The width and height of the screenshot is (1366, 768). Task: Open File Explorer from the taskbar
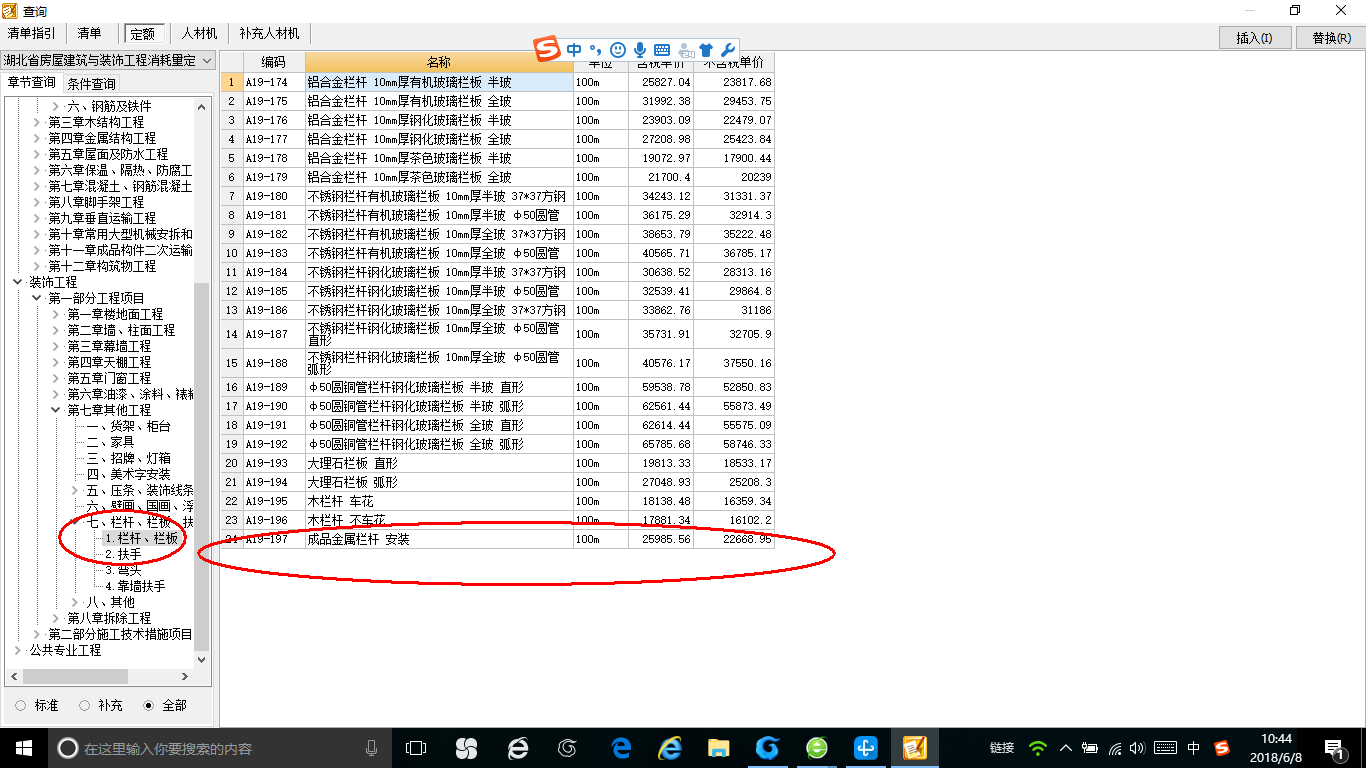pyautogui.click(x=718, y=748)
